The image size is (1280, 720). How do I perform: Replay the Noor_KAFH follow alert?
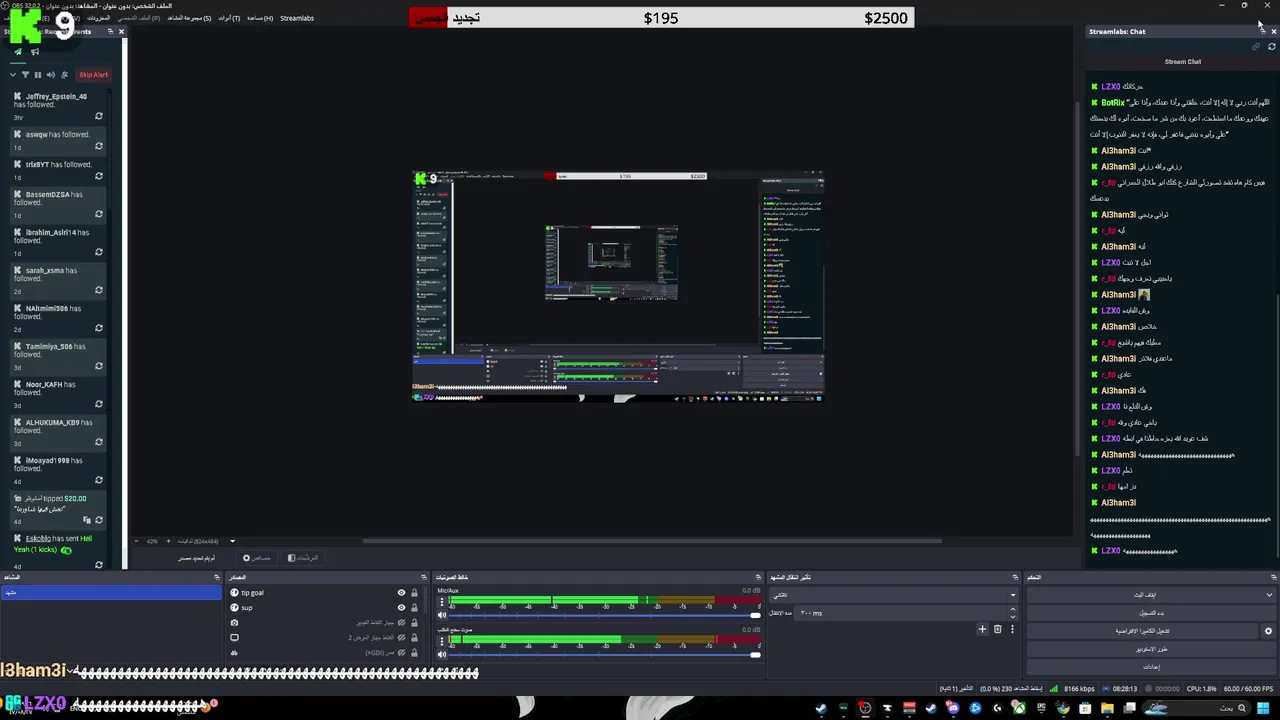[99, 404]
